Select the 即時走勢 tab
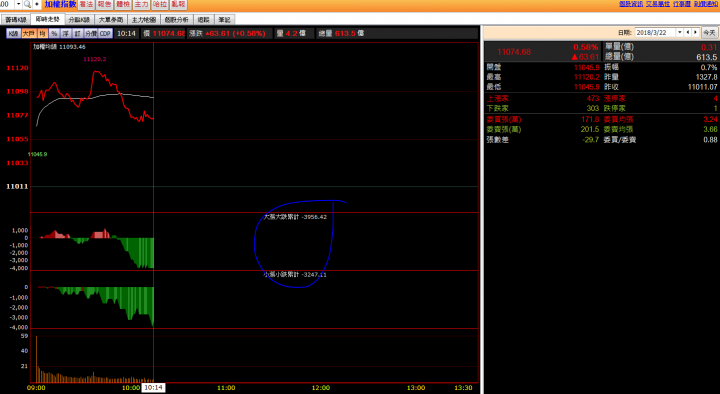The height and width of the screenshot is (394, 720). [x=48, y=19]
